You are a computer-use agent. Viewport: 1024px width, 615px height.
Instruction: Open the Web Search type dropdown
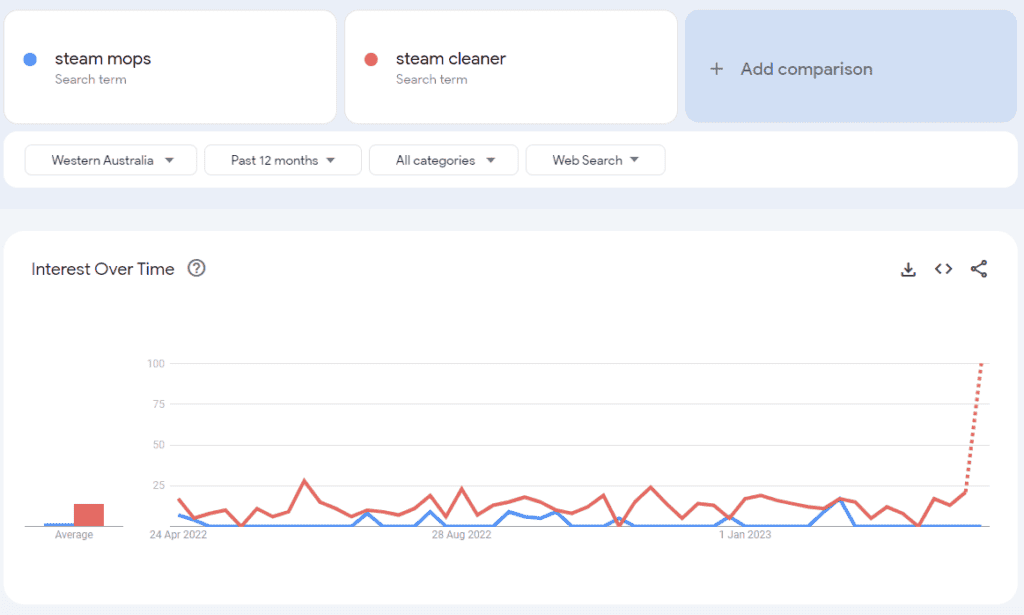click(596, 160)
